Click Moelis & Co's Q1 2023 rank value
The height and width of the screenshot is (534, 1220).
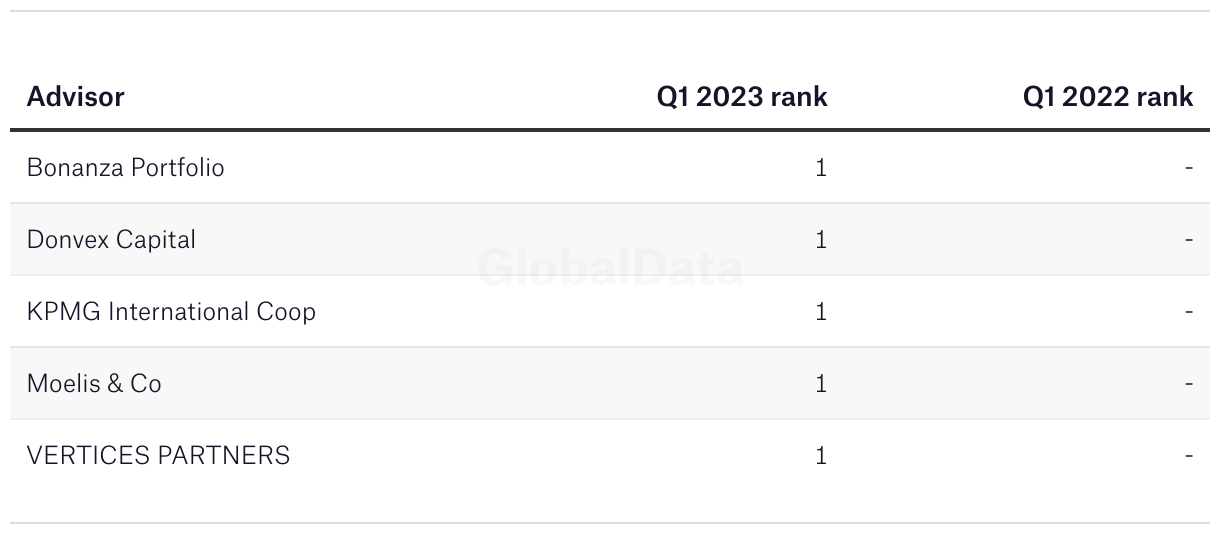821,383
